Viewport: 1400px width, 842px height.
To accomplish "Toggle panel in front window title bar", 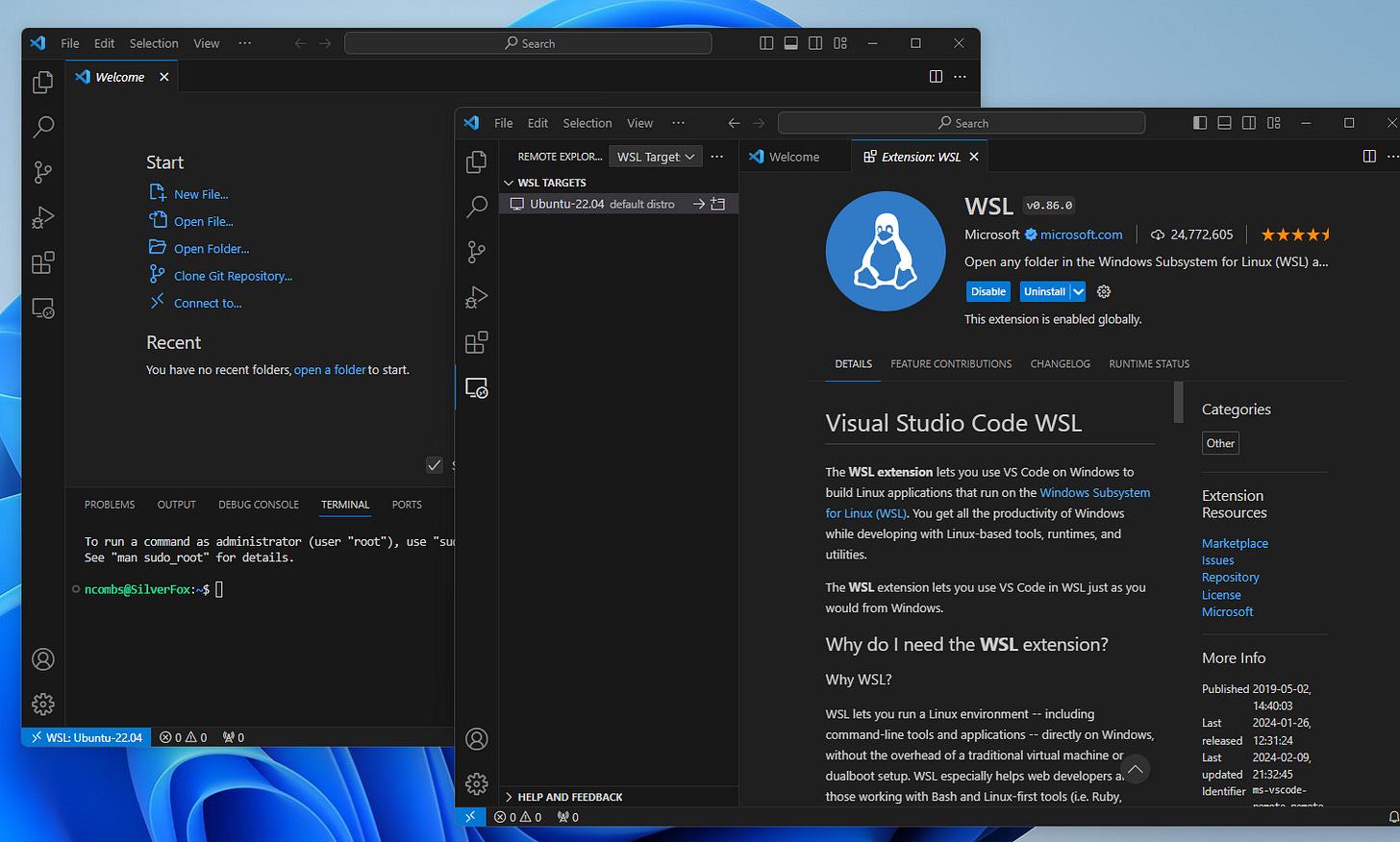I will (x=1225, y=123).
